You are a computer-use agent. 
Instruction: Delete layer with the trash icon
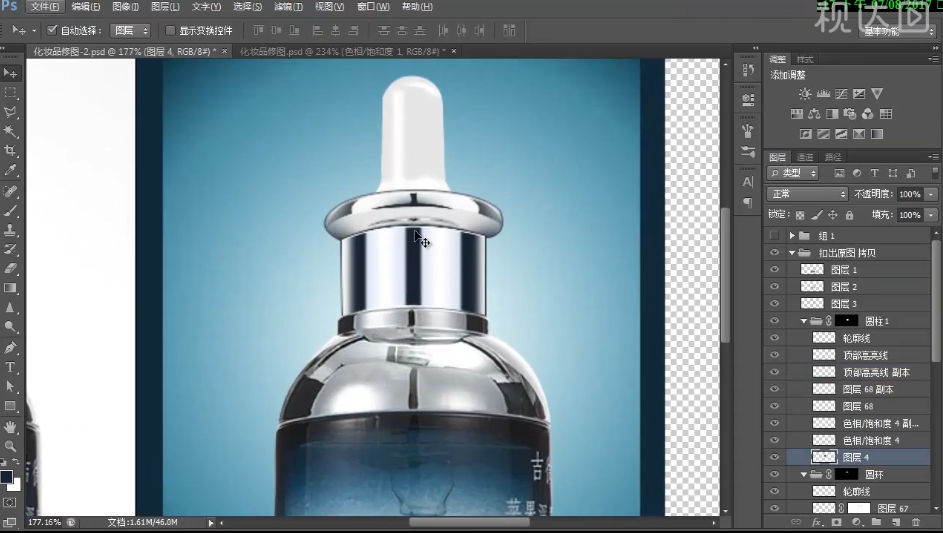click(916, 522)
